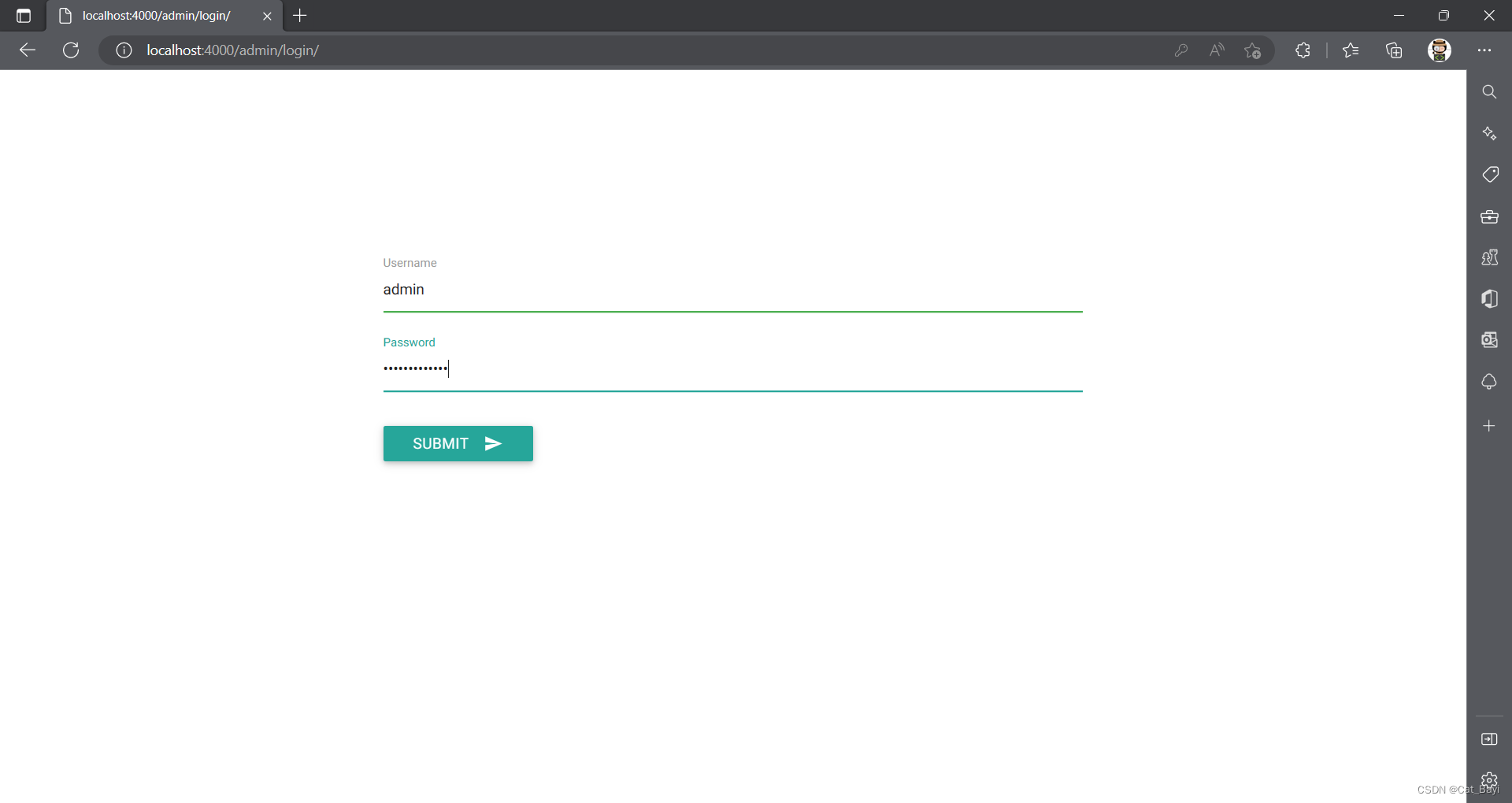Image resolution: width=1512 pixels, height=803 pixels.
Task: Open a new tab
Action: pos(300,16)
